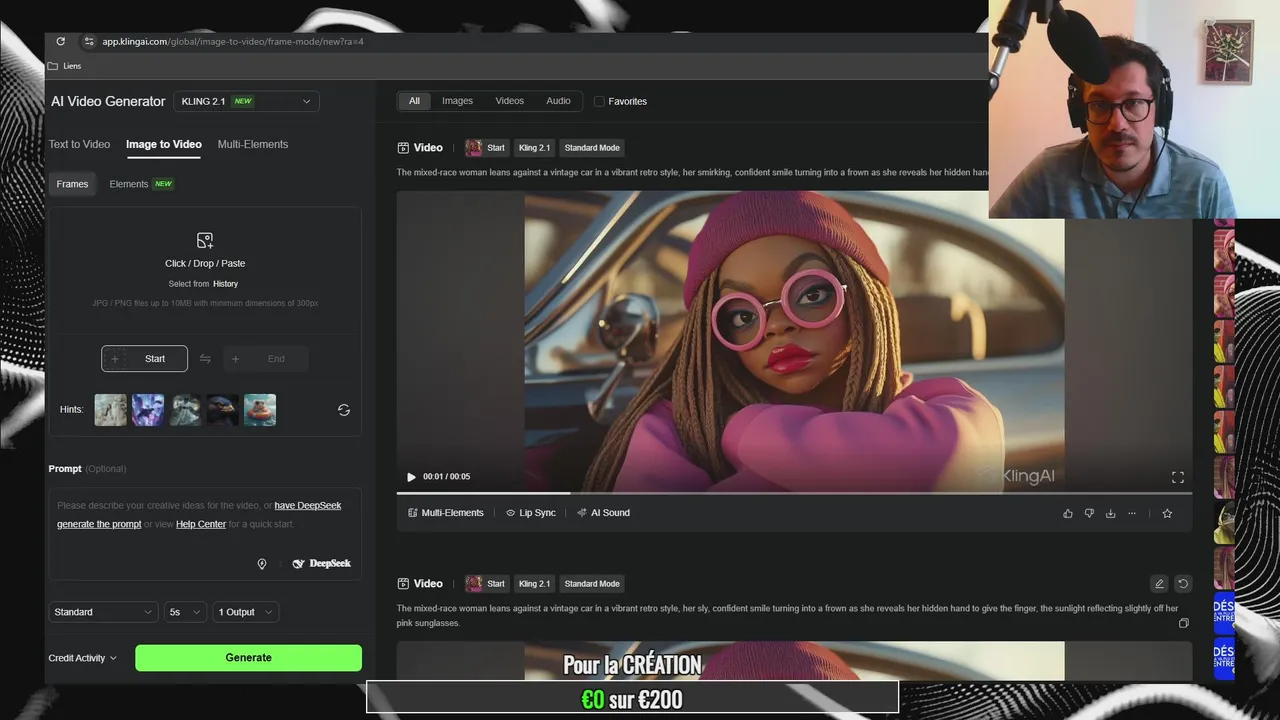
Task: Like the video with thumbs up
Action: pos(1068,513)
